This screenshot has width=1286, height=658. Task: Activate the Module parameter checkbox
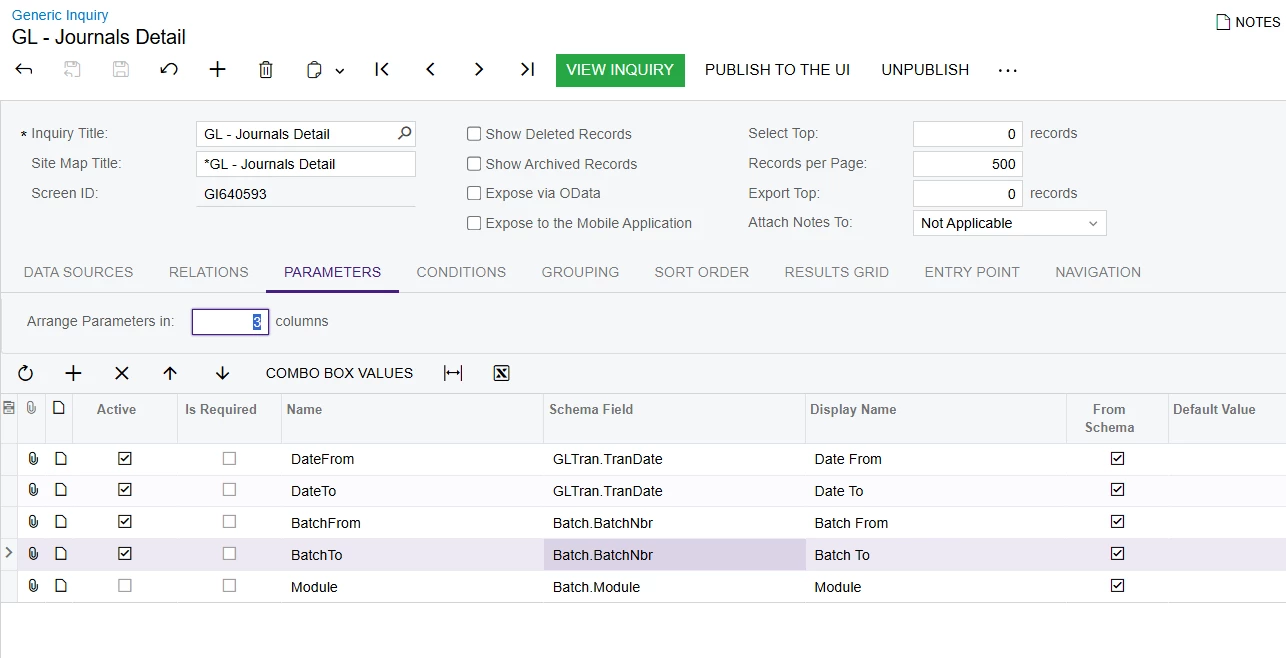point(125,586)
